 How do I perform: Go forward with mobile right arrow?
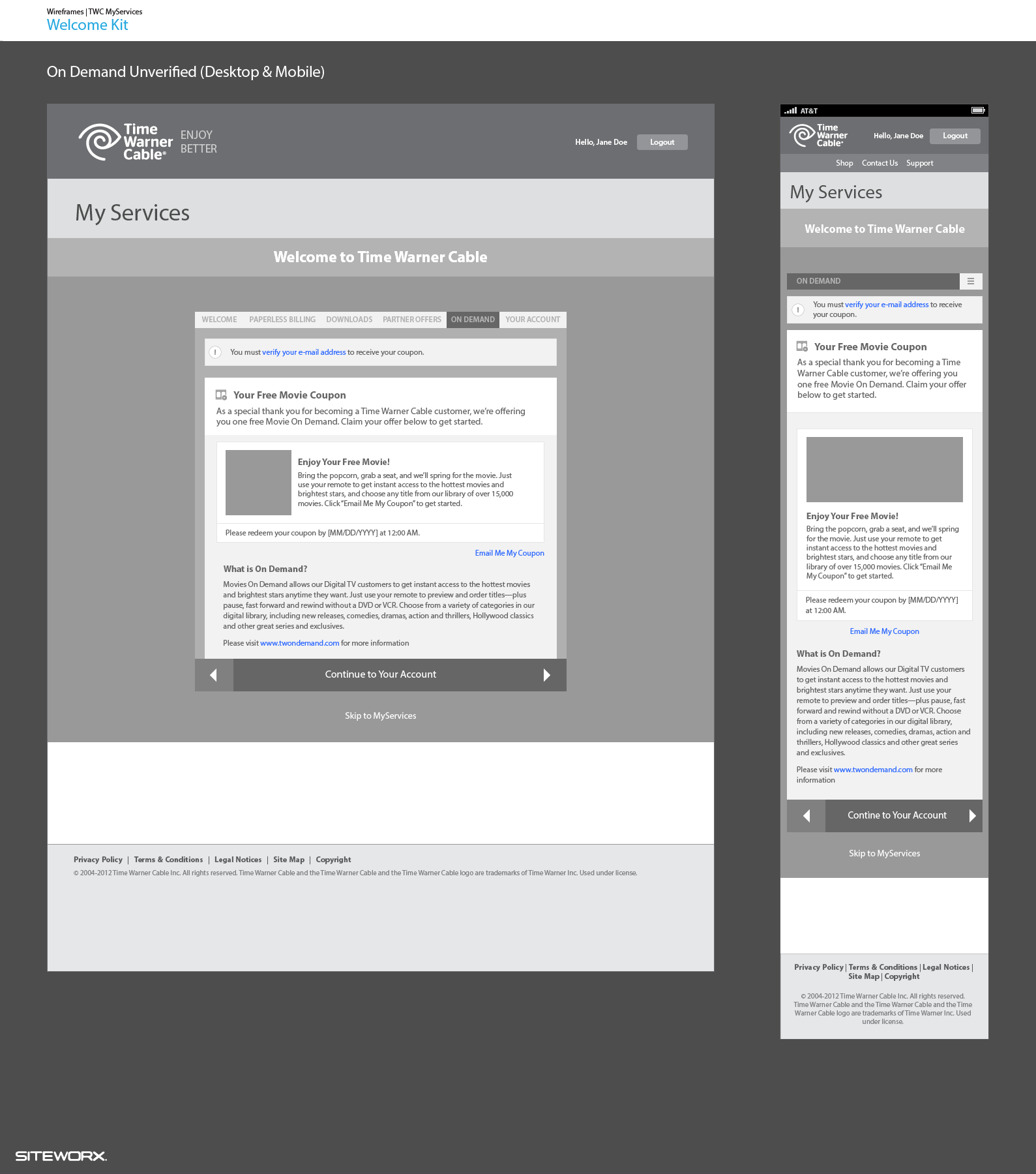tap(972, 816)
